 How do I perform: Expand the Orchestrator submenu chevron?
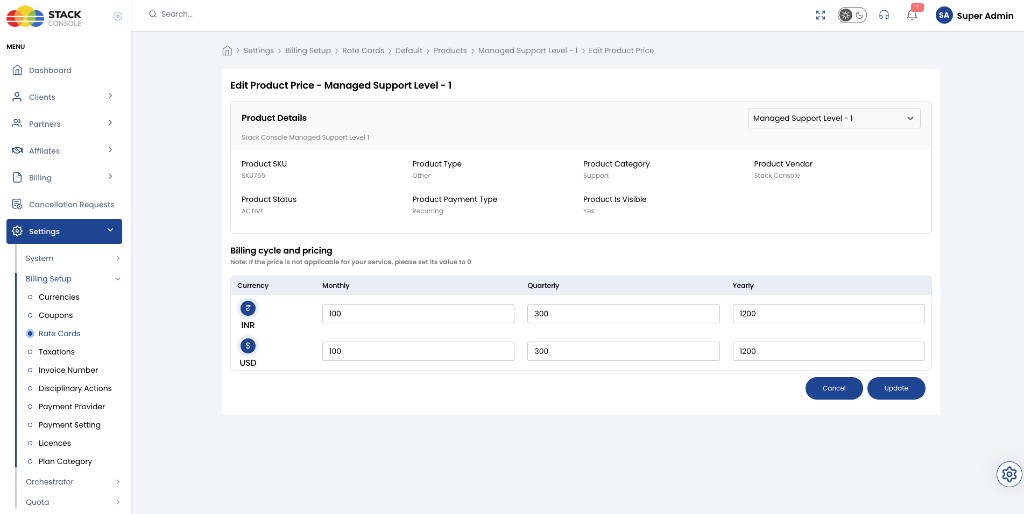[118, 482]
